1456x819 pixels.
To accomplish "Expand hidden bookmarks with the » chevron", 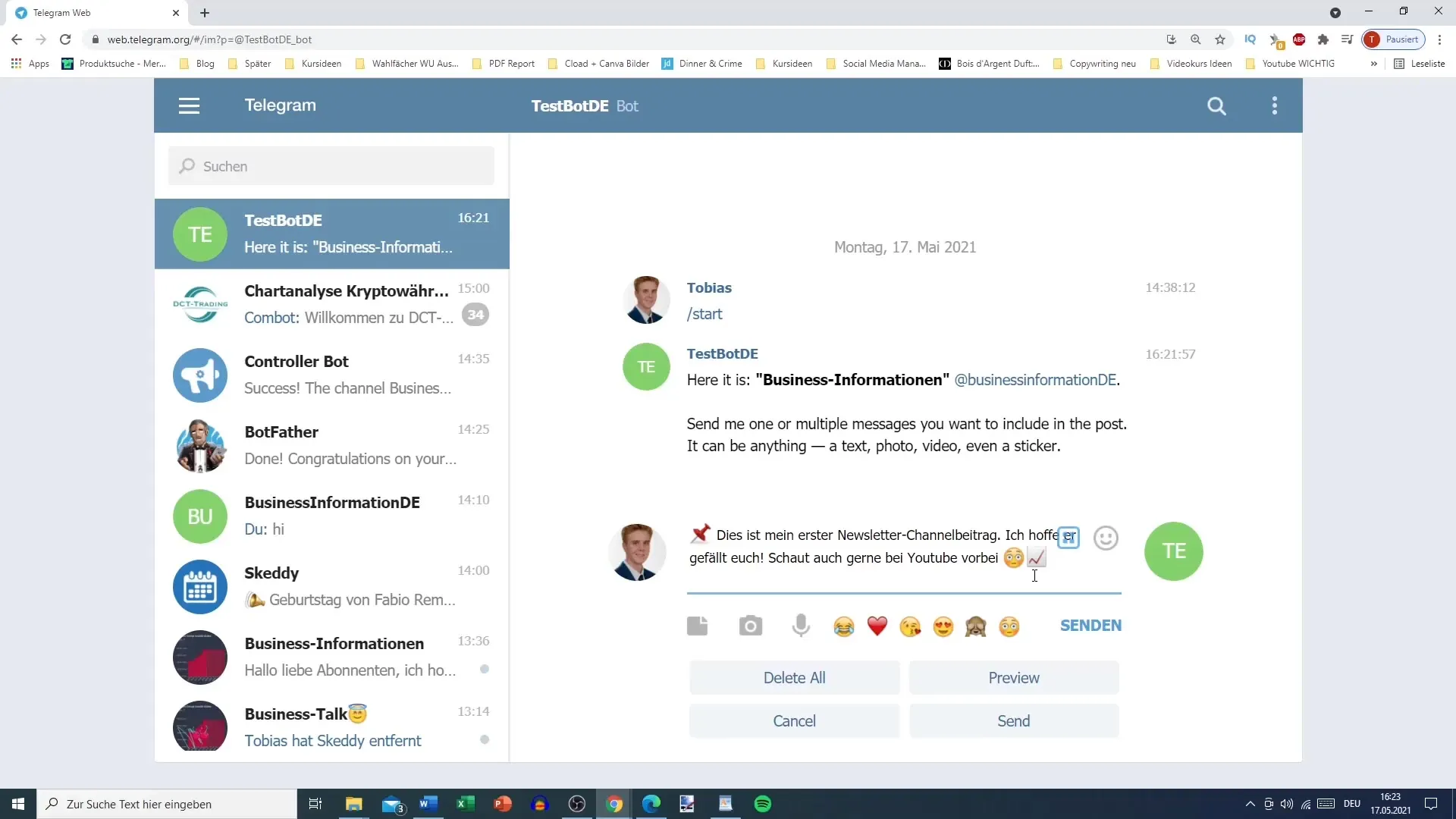I will 1373,64.
